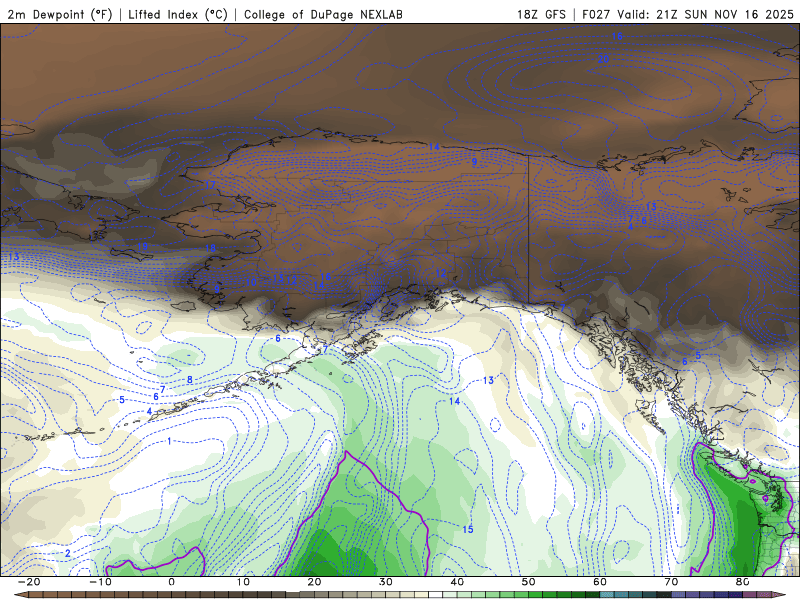Click the -10 label on the color scale
The height and width of the screenshot is (600, 800).
100,582
